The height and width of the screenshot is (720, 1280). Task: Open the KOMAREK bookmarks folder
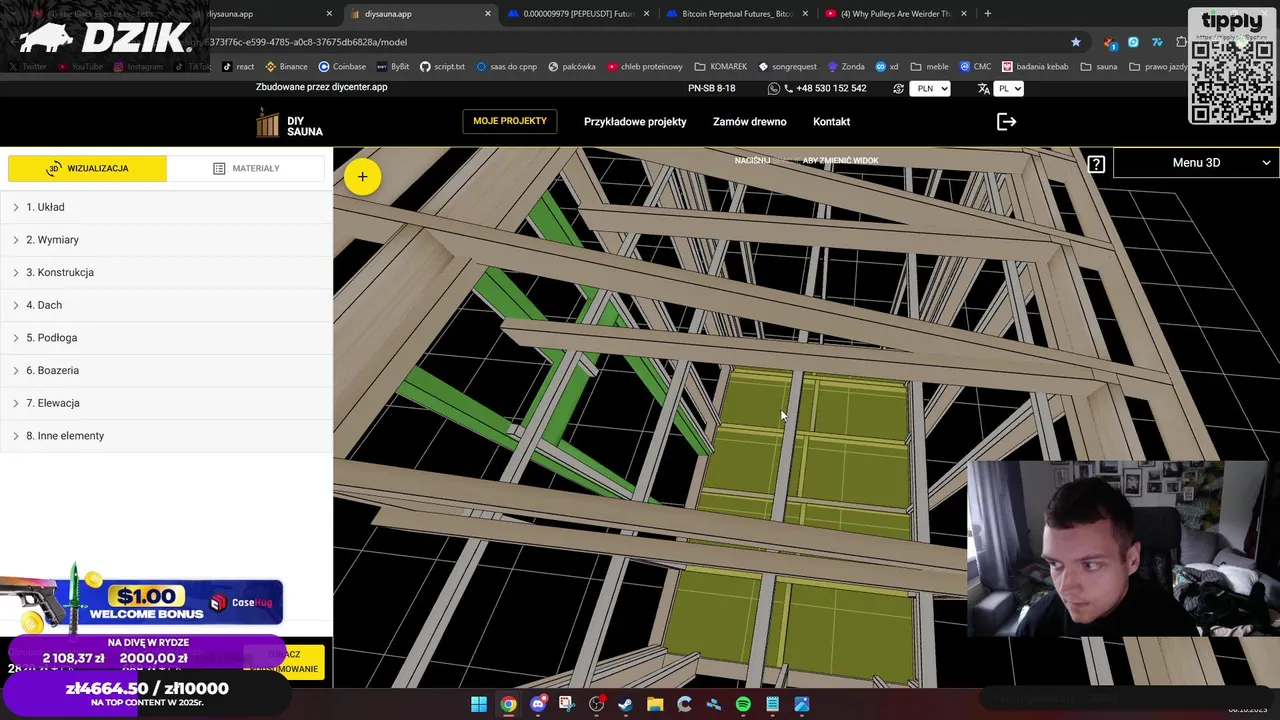pos(720,67)
